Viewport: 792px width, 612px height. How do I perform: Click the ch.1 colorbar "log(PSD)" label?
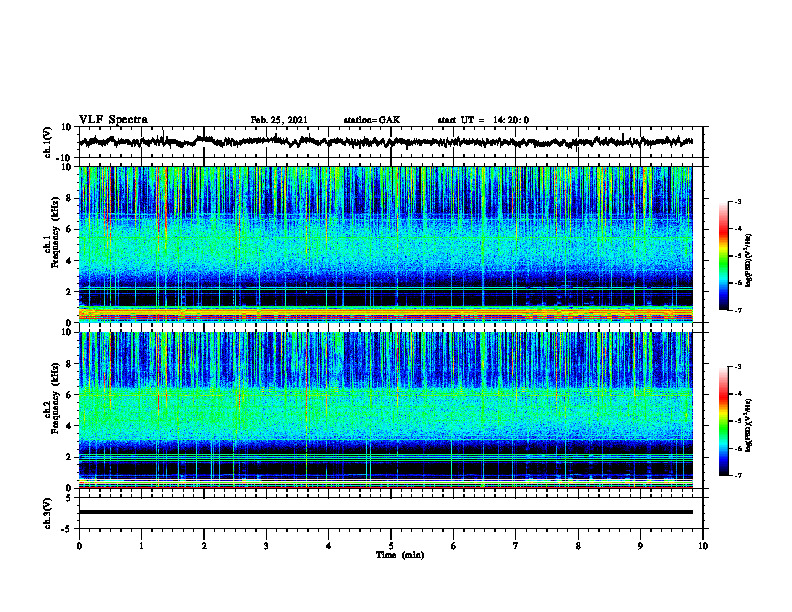pos(749,261)
